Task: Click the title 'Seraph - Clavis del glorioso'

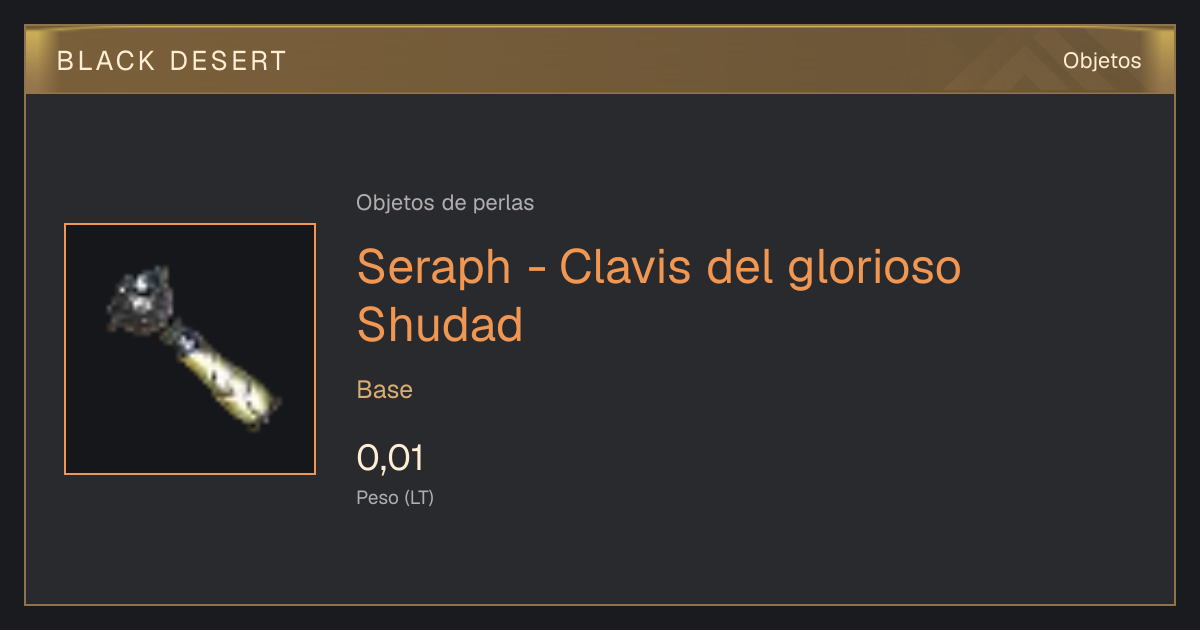Action: tap(659, 266)
